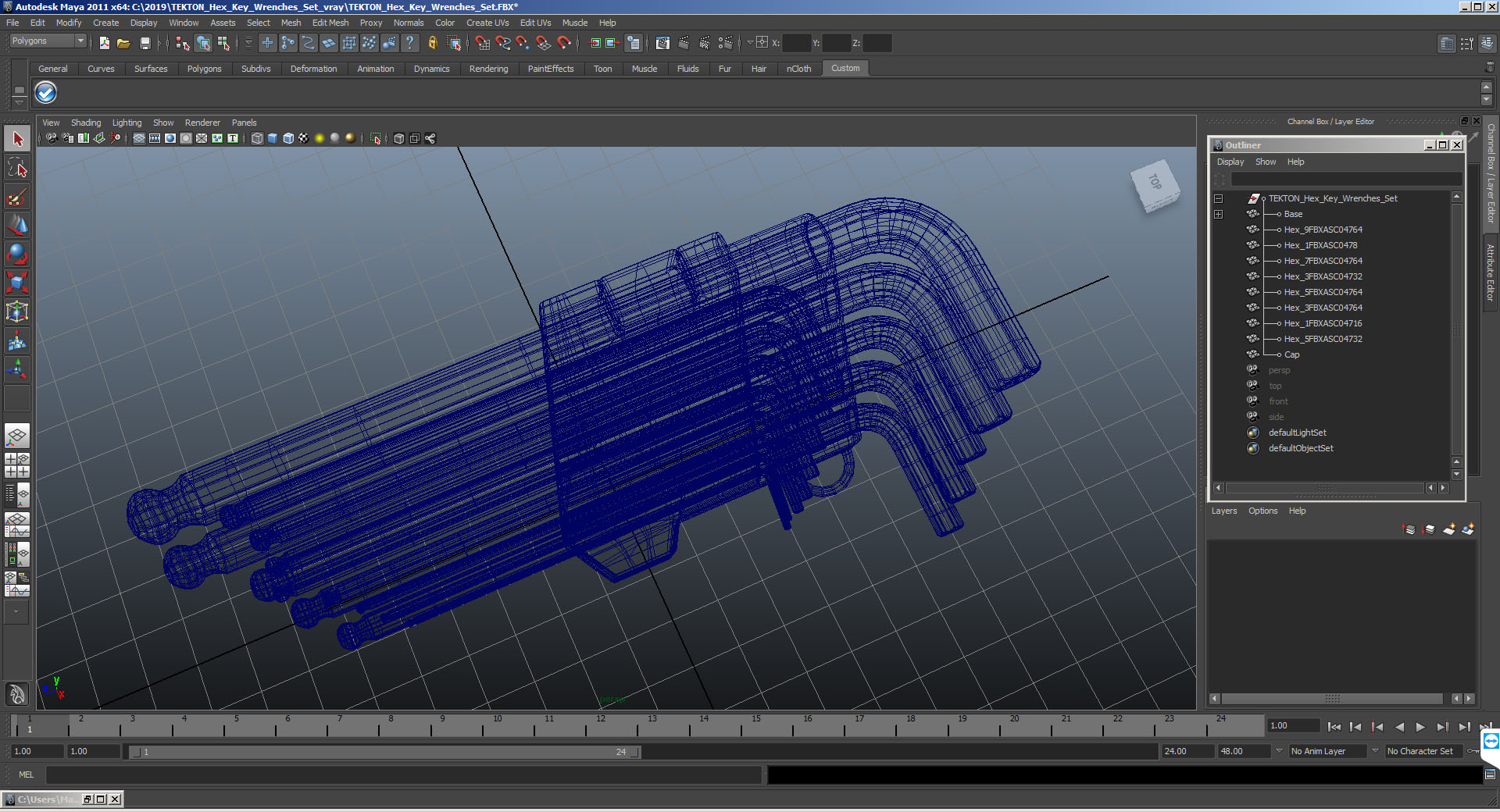
Task: Open the Attribute Editor side tab
Action: [1491, 272]
